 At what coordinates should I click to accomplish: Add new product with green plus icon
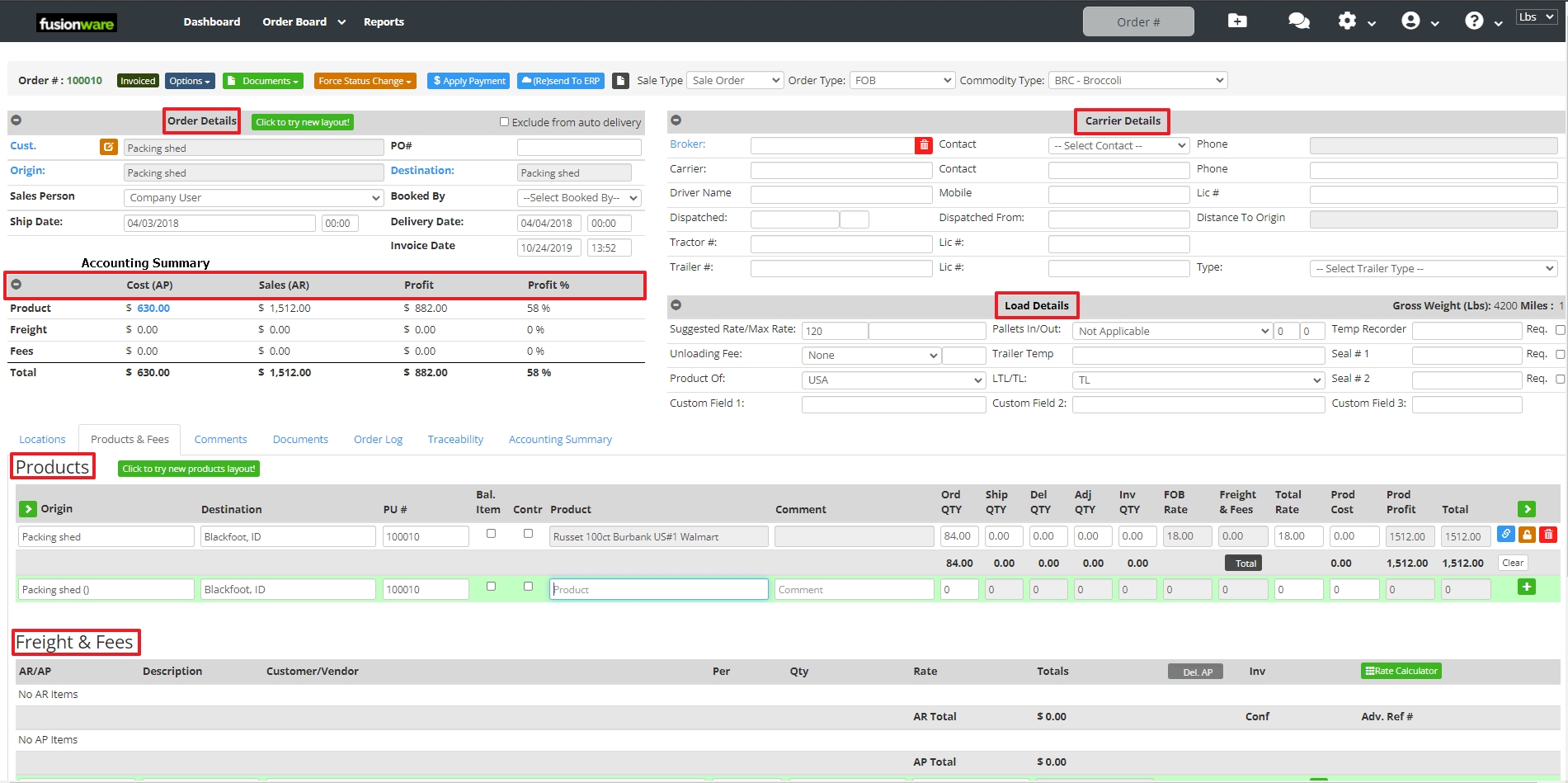[1526, 587]
